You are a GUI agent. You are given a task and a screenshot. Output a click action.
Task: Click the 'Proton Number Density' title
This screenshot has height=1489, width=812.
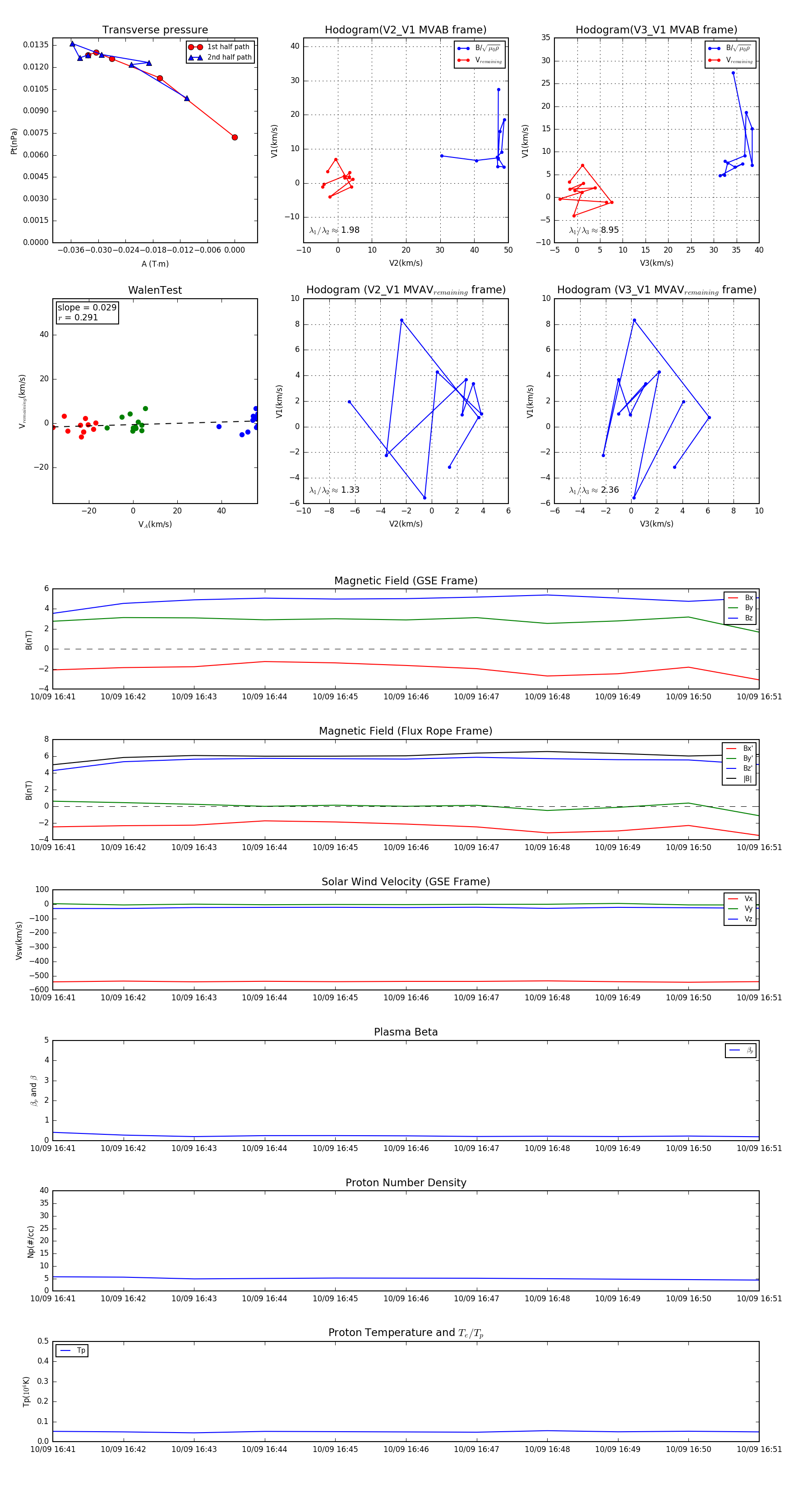tap(406, 1183)
